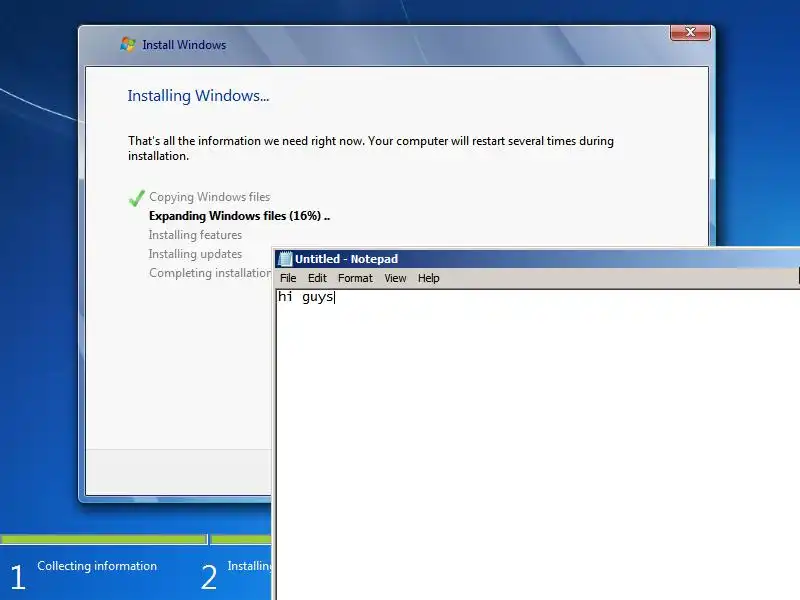Close the Install Windows dialog
800x600 pixels.
click(x=690, y=32)
